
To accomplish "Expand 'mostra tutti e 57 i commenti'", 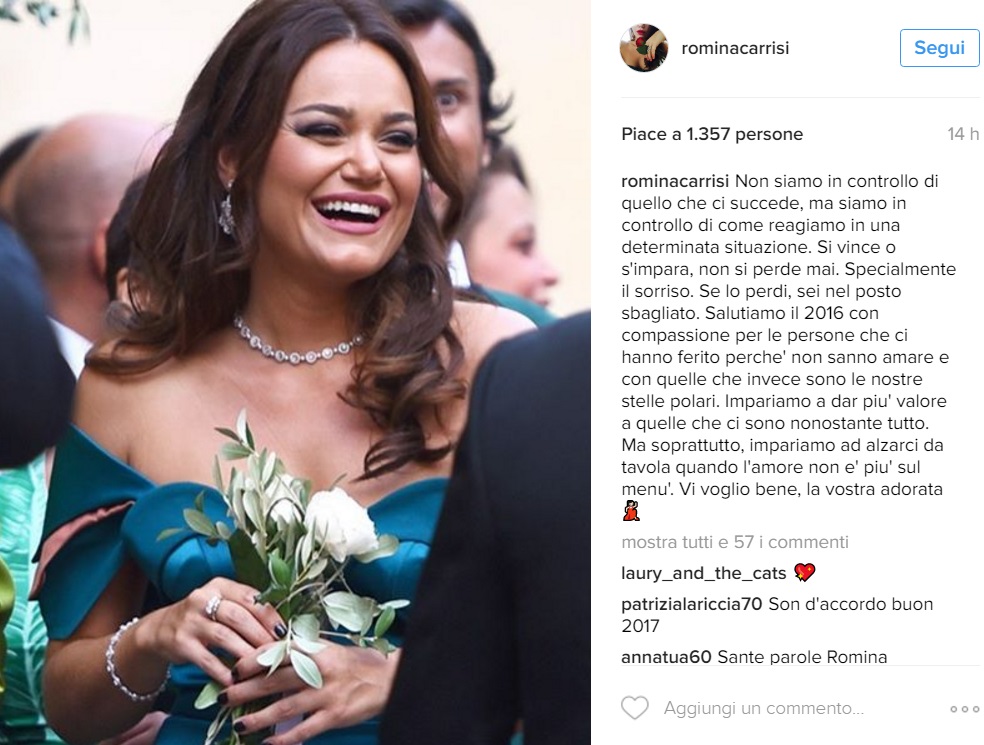I will pos(735,542).
